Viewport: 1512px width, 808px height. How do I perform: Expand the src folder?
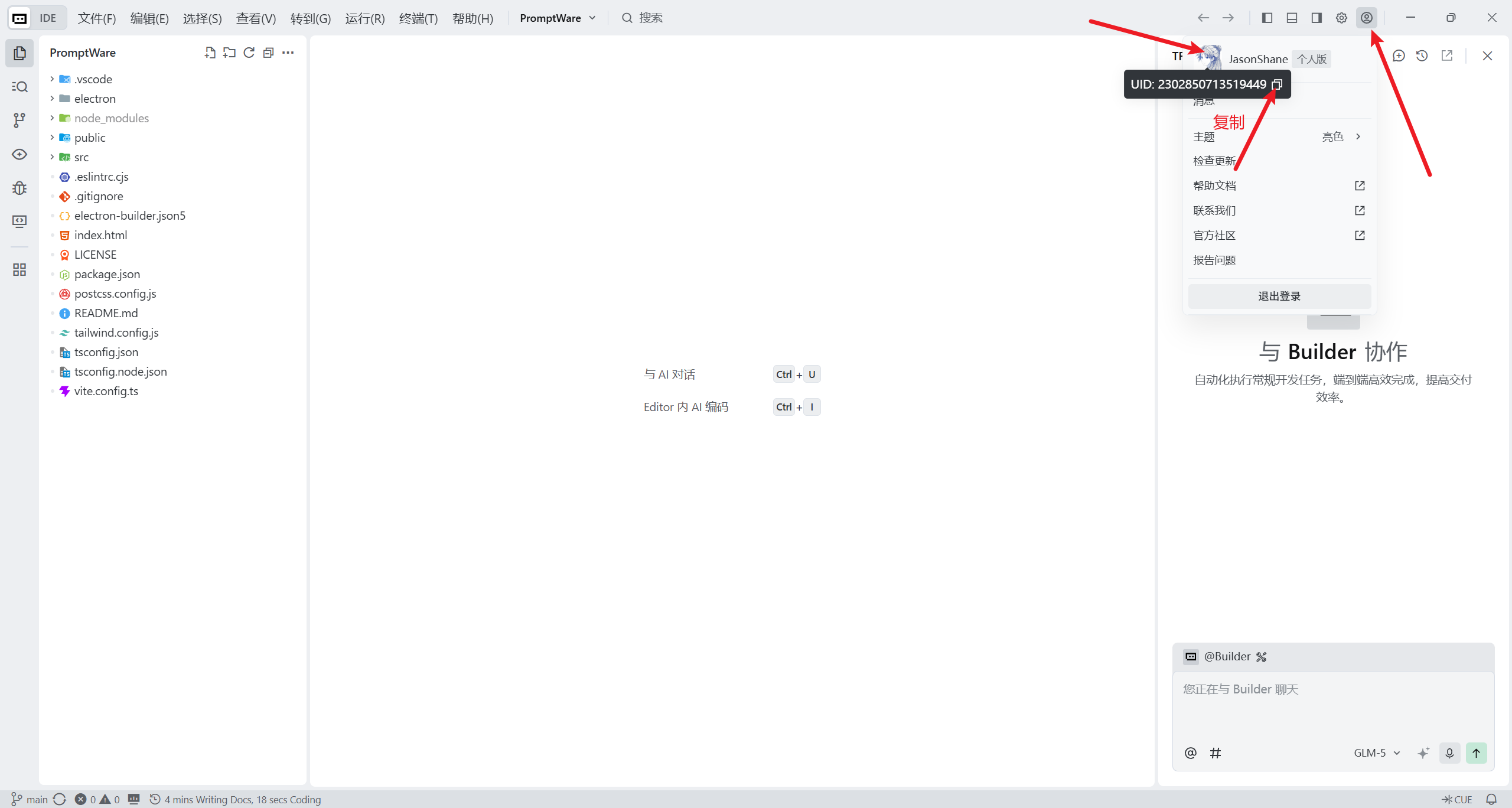point(81,157)
